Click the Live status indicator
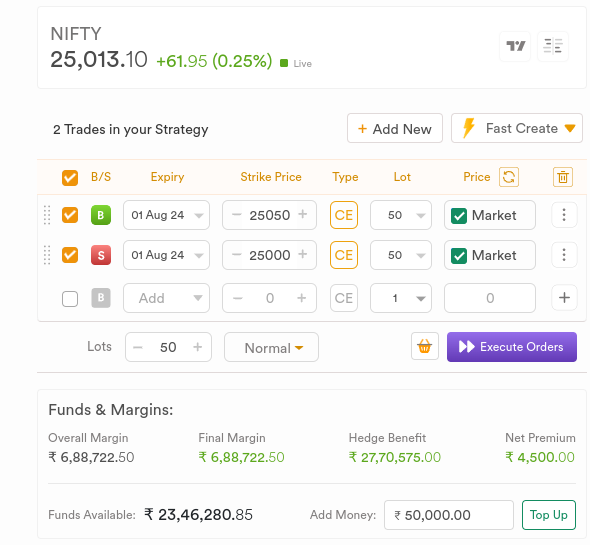The width and height of the screenshot is (590, 545). click(296, 63)
